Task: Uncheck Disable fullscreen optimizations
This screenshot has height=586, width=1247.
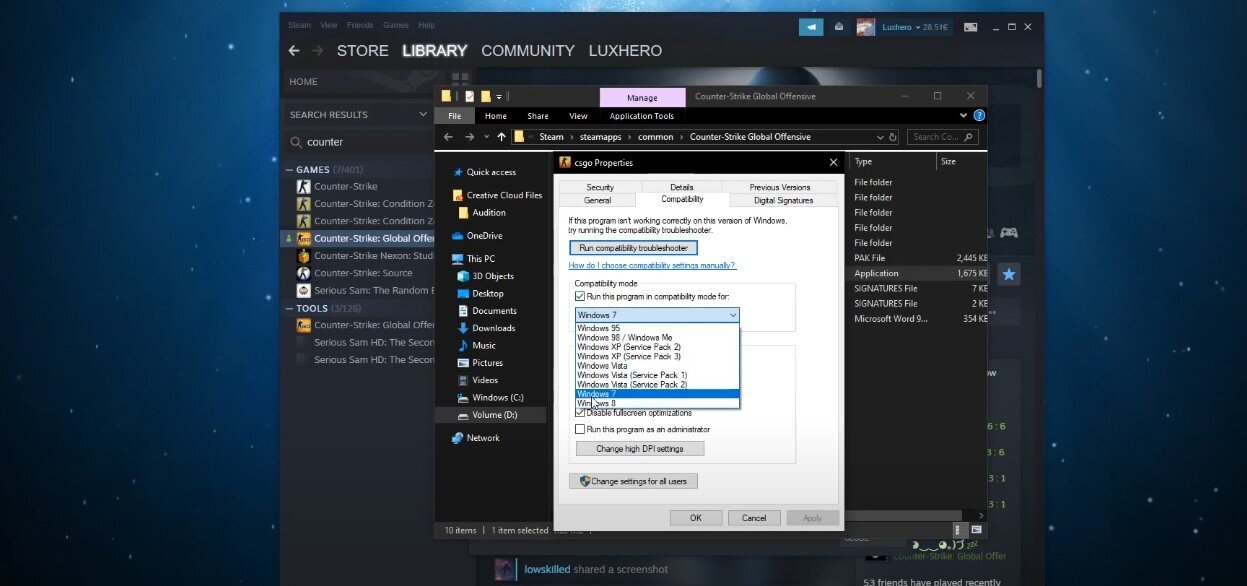Action: 580,413
